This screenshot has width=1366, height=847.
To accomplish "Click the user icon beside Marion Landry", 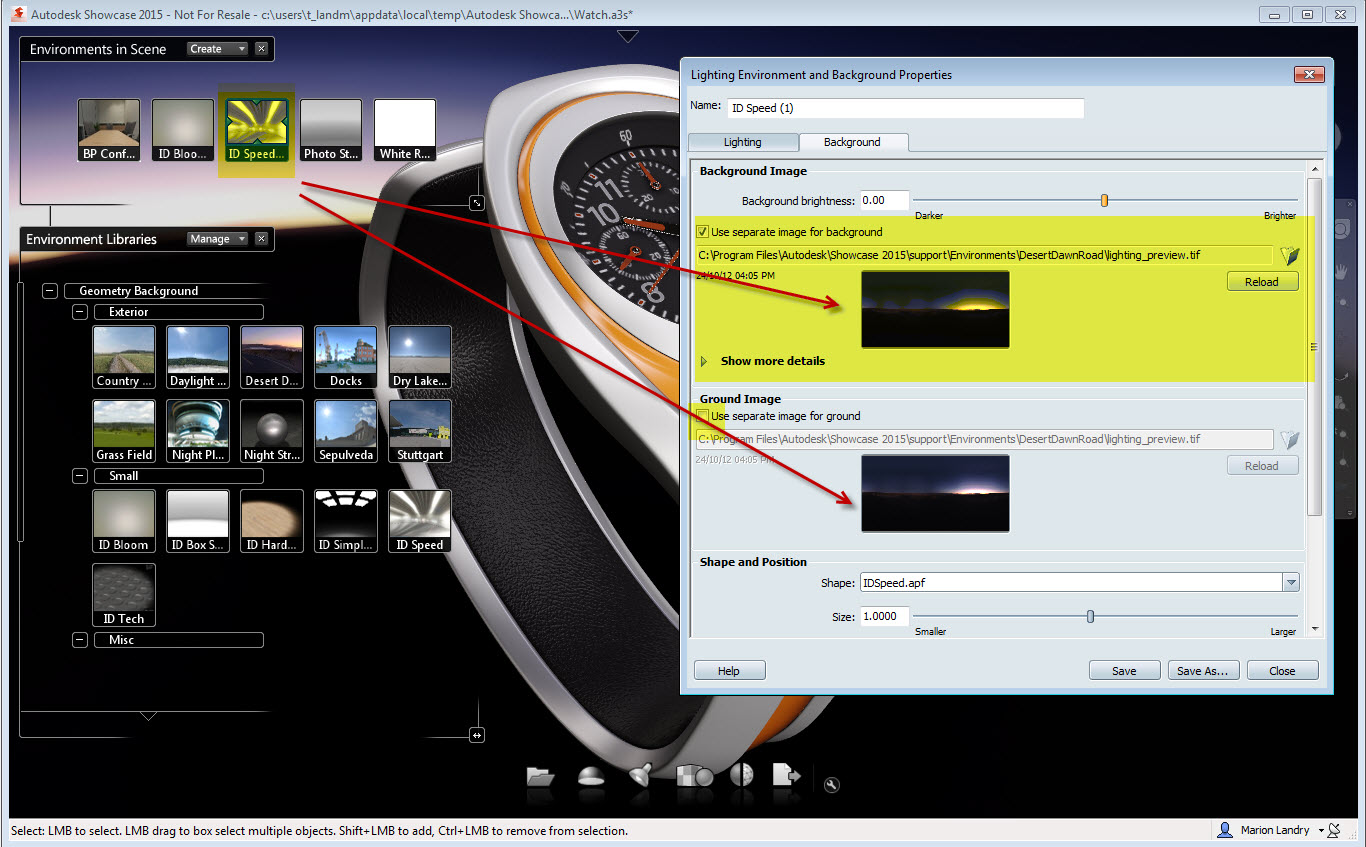I will [1225, 830].
